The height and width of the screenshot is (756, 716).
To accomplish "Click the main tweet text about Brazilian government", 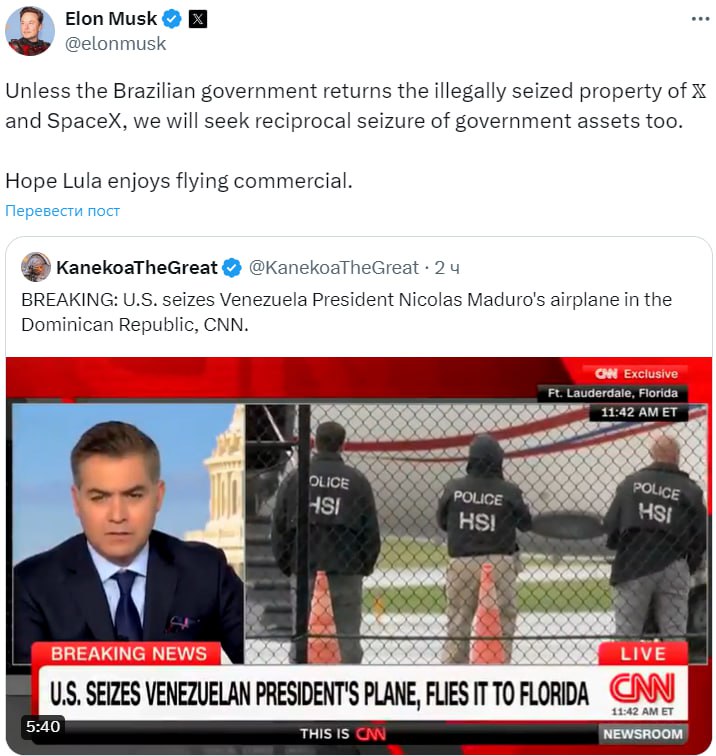I will click(356, 135).
